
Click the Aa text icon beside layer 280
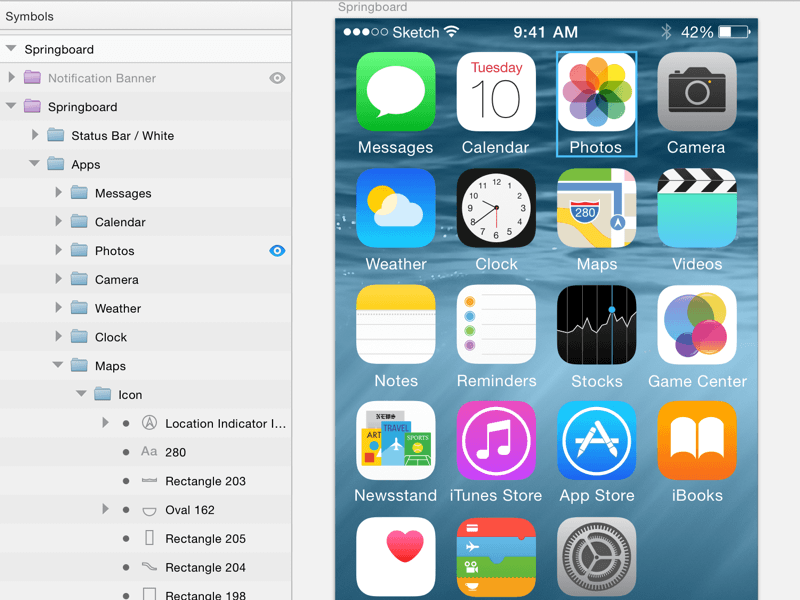coord(148,452)
